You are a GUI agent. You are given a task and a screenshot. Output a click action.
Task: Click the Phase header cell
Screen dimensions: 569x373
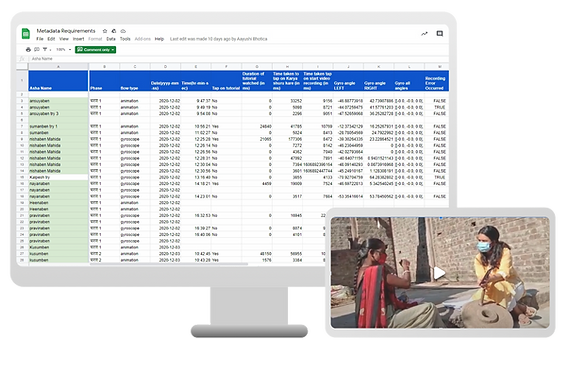click(x=104, y=81)
